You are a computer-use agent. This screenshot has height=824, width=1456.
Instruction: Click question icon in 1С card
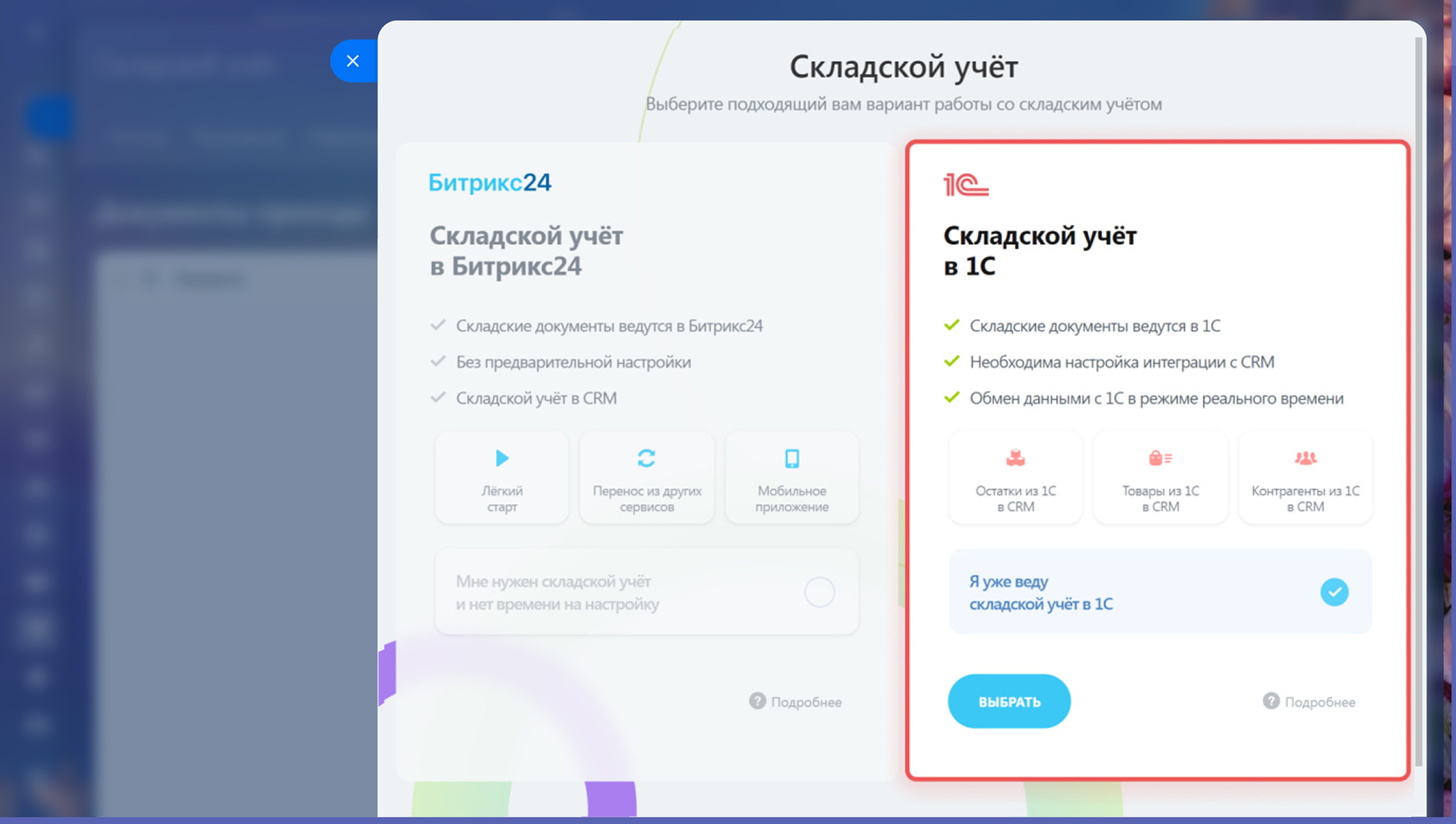pyautogui.click(x=1271, y=701)
